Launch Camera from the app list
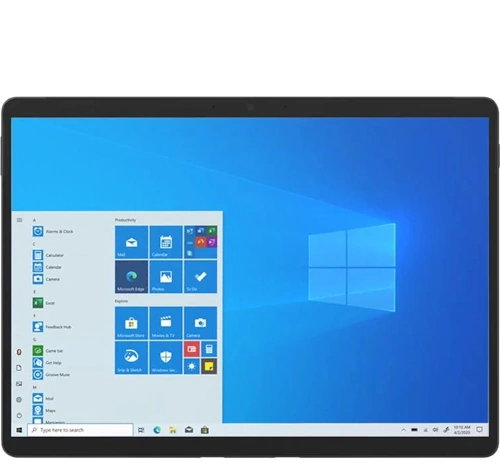This screenshot has width=500, height=470. (47, 279)
